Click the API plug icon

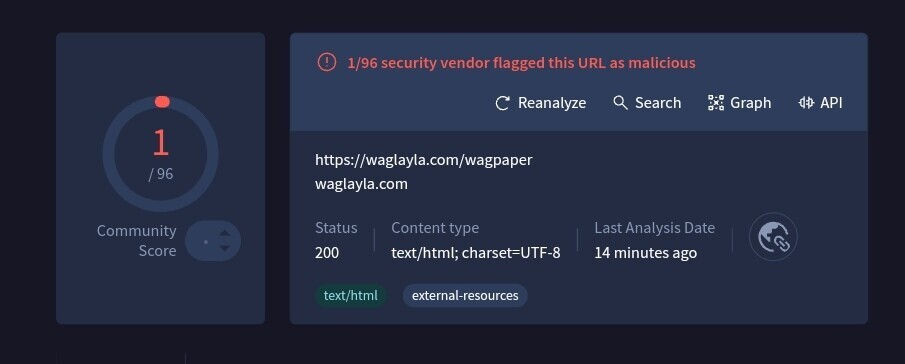(x=806, y=103)
